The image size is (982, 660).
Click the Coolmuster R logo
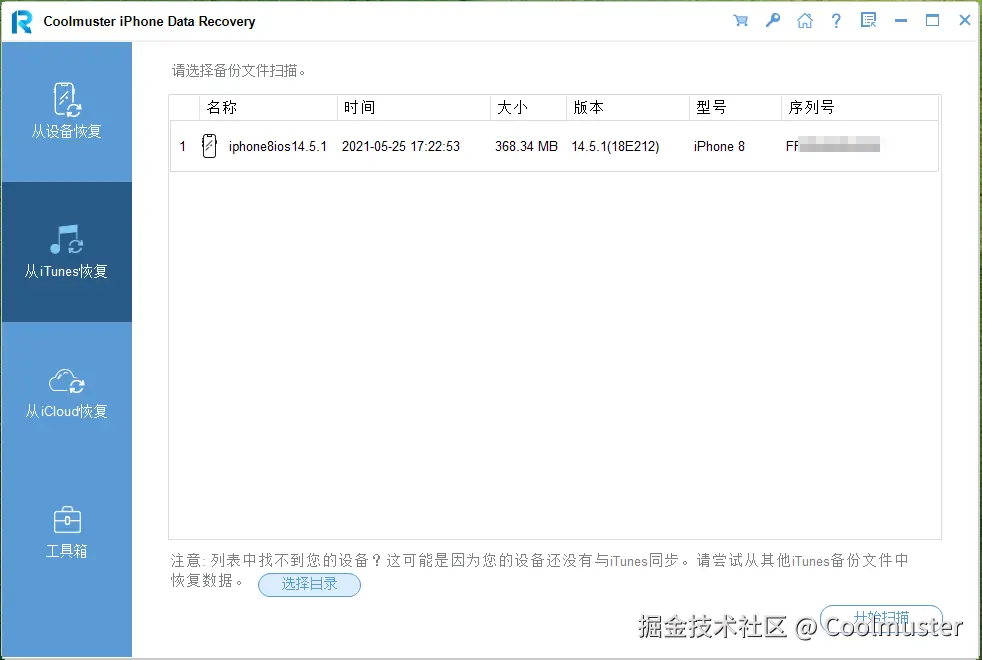click(x=21, y=20)
